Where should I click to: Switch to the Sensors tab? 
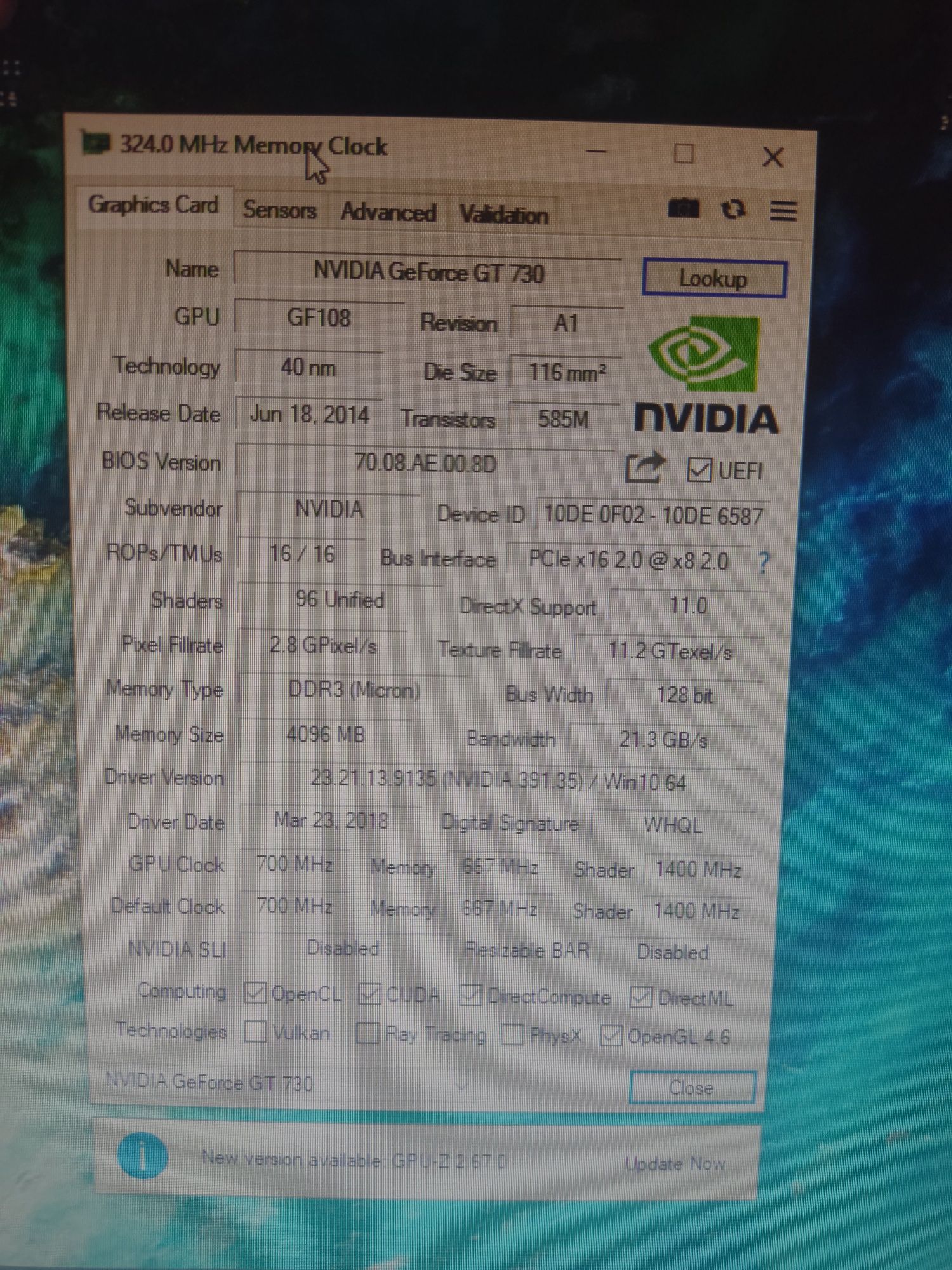(x=279, y=210)
